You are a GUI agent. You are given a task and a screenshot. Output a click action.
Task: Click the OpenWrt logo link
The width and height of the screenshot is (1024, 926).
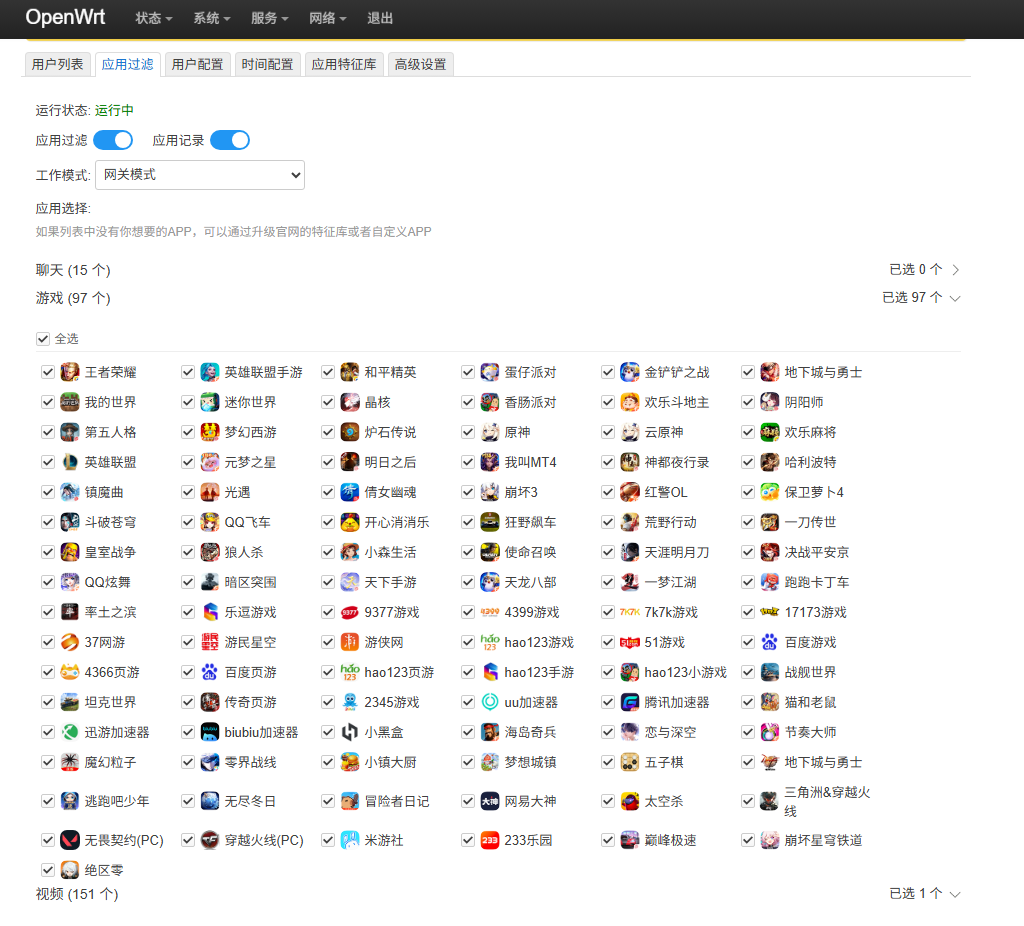[x=65, y=17]
